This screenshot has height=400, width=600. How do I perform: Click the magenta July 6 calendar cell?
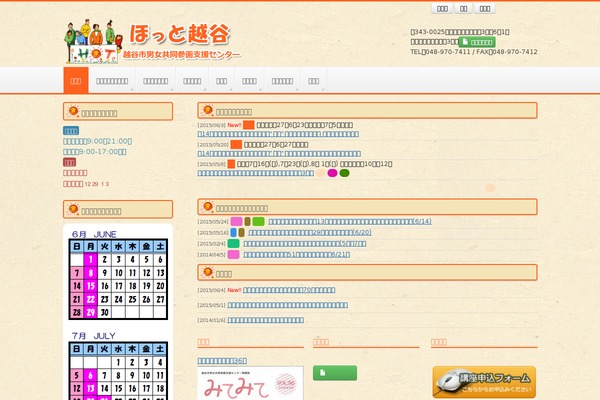(91, 376)
